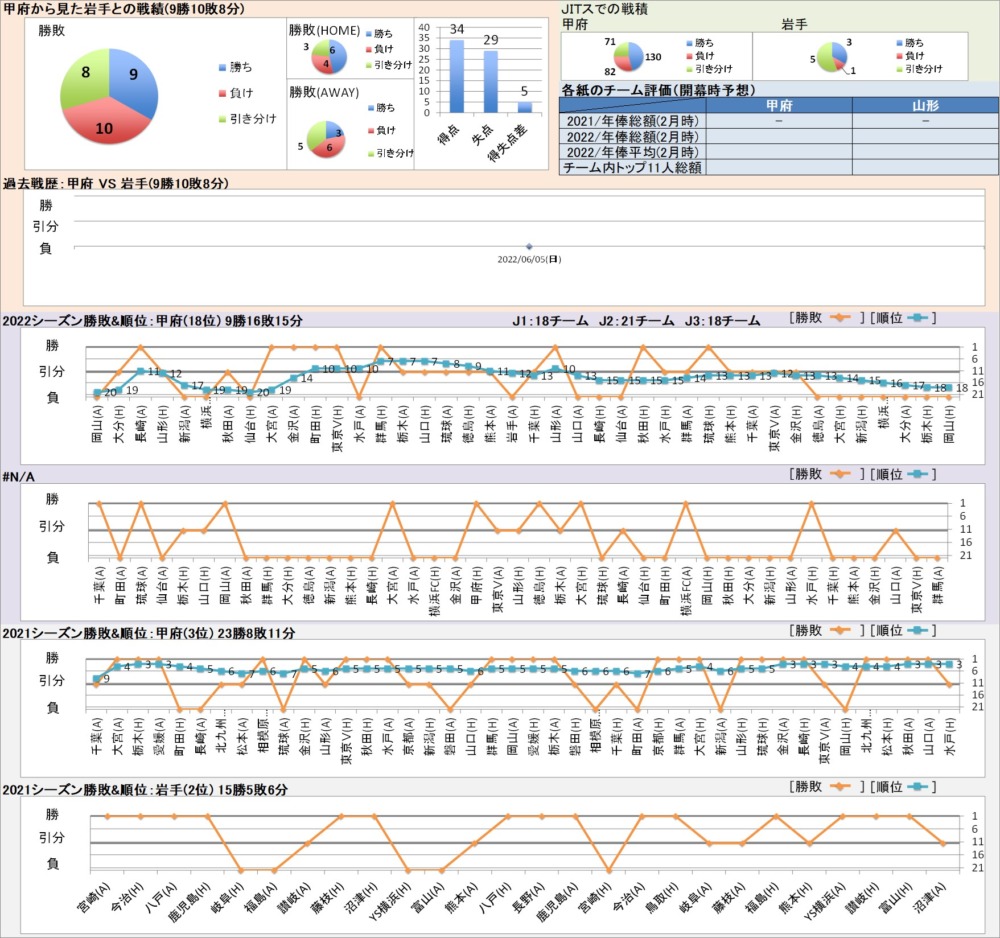The height and width of the screenshot is (938, 1000).
Task: Select the 2021/年俸総額(2月時) table row label
Action: pyautogui.click(x=633, y=121)
